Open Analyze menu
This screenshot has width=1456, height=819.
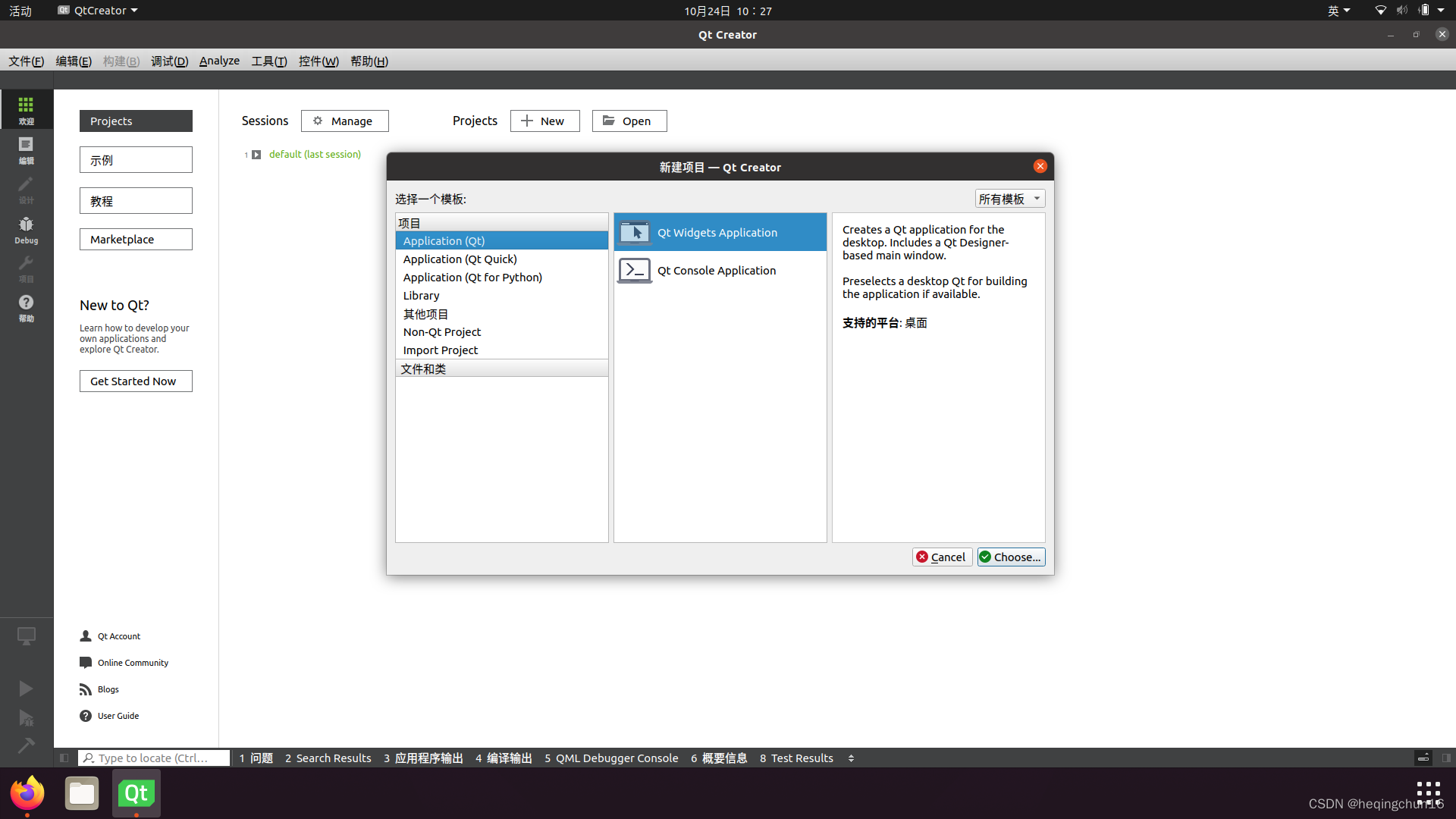point(219,61)
